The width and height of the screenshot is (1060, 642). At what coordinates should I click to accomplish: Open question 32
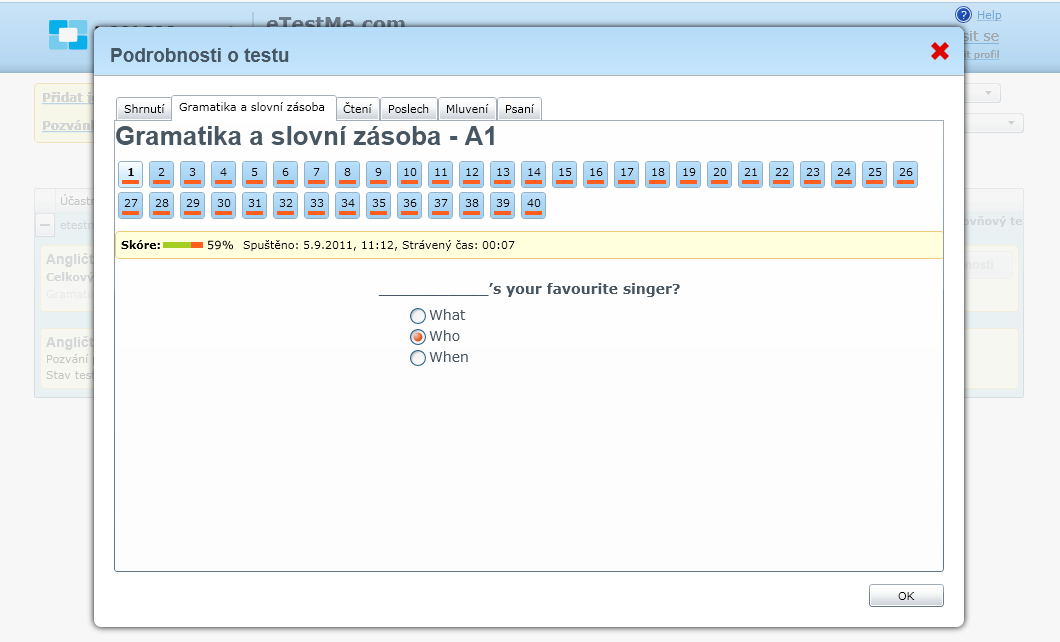coord(285,205)
